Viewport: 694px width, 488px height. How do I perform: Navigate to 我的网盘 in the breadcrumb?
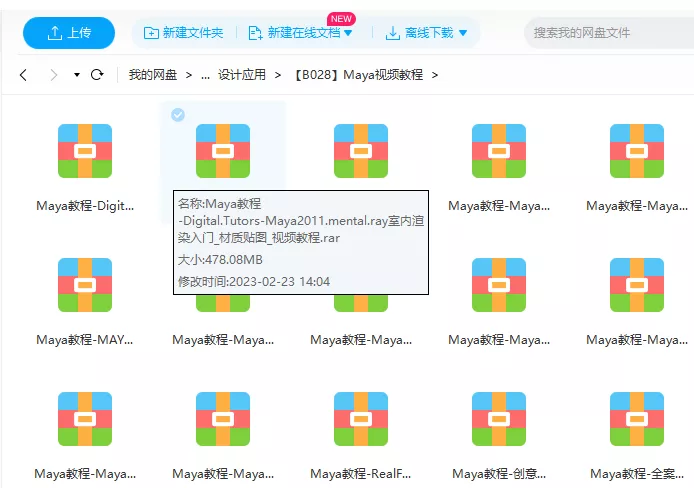153,75
